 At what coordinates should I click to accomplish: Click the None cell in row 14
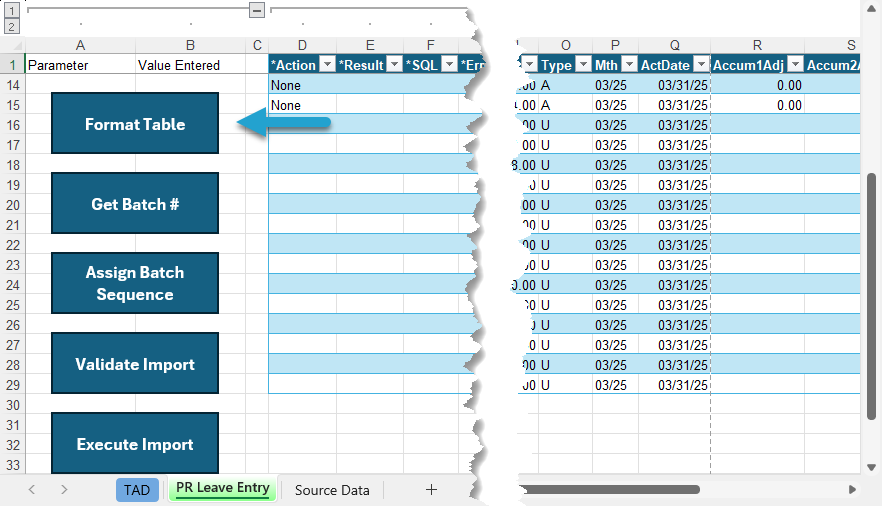303,85
